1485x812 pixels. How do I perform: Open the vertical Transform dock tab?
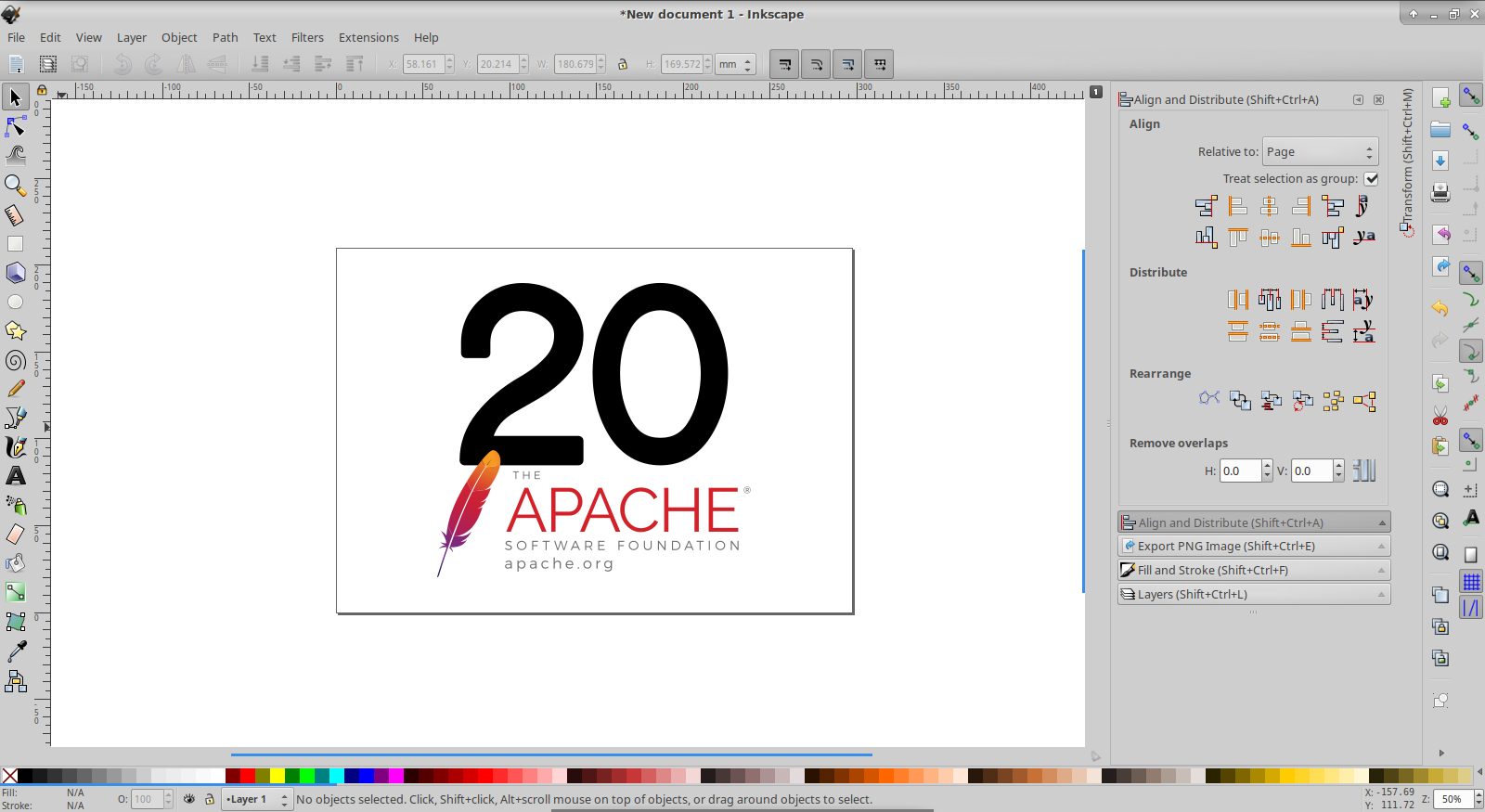pyautogui.click(x=1408, y=162)
